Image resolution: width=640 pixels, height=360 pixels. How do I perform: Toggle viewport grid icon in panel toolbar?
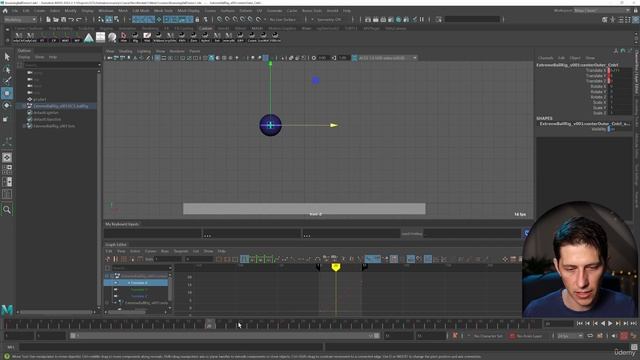click(157, 58)
